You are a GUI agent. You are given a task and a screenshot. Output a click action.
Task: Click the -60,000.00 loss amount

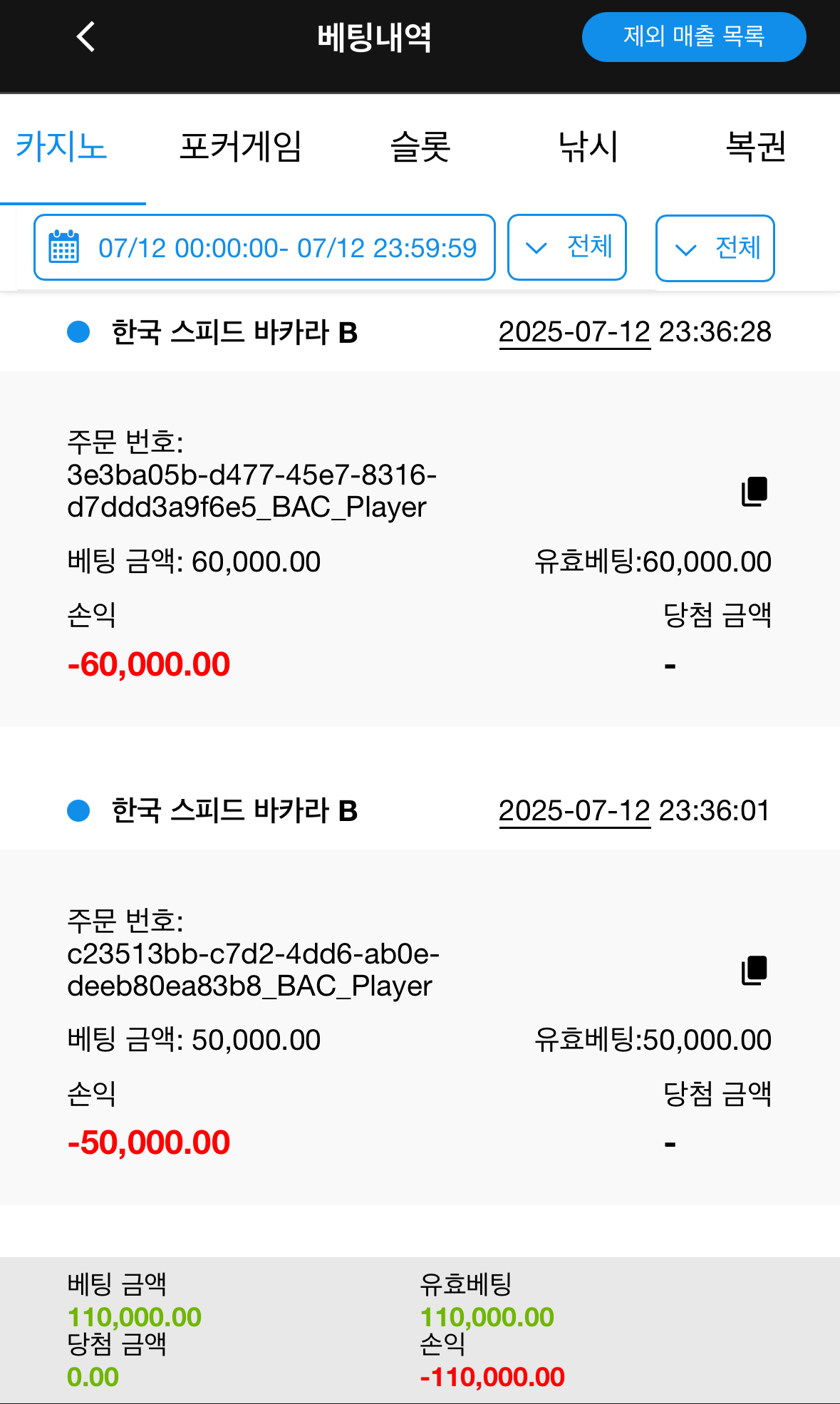(x=149, y=664)
